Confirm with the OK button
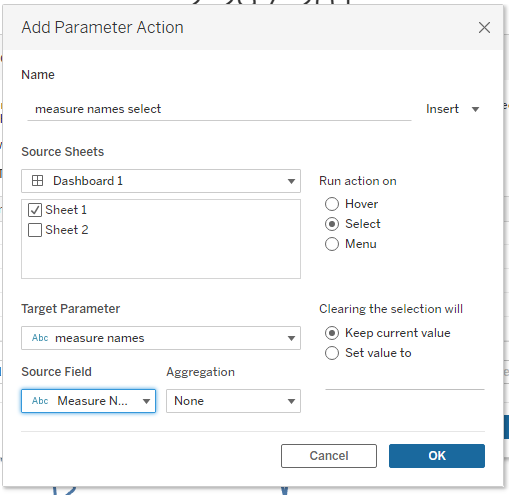Screen dimensions: 509x495 tap(437, 456)
